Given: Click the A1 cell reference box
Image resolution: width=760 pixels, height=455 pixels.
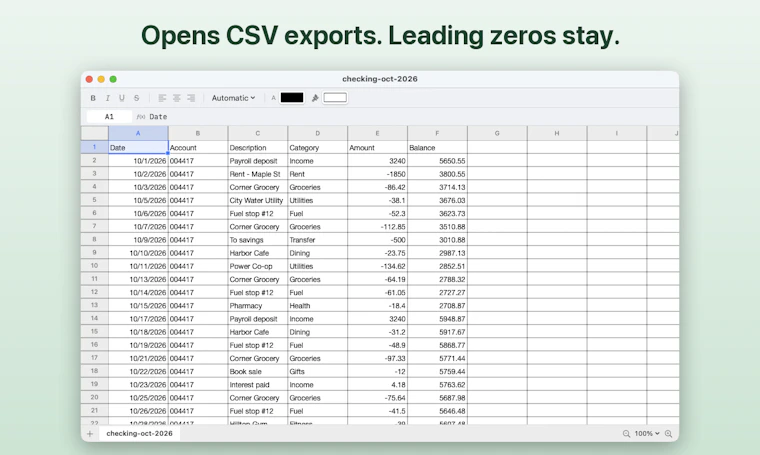Looking at the screenshot, I should pos(109,117).
